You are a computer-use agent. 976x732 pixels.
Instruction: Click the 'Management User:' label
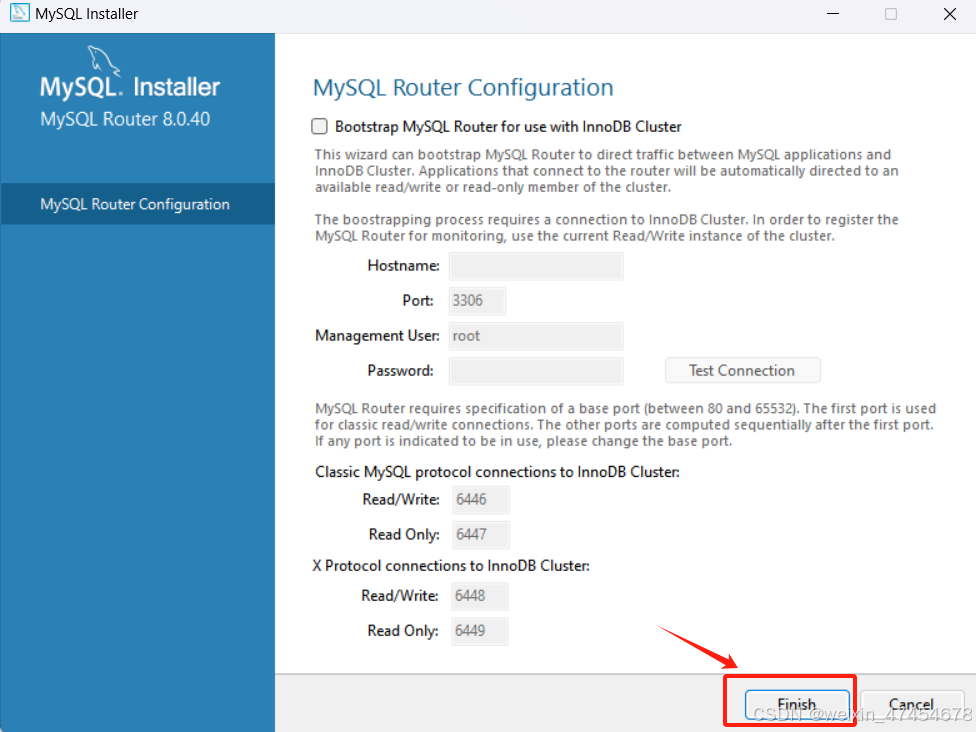[x=377, y=336]
